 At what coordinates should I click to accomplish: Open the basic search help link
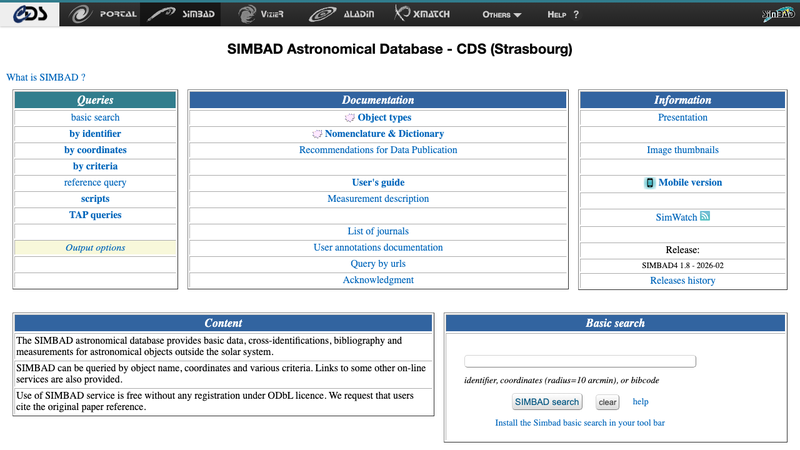(640, 402)
